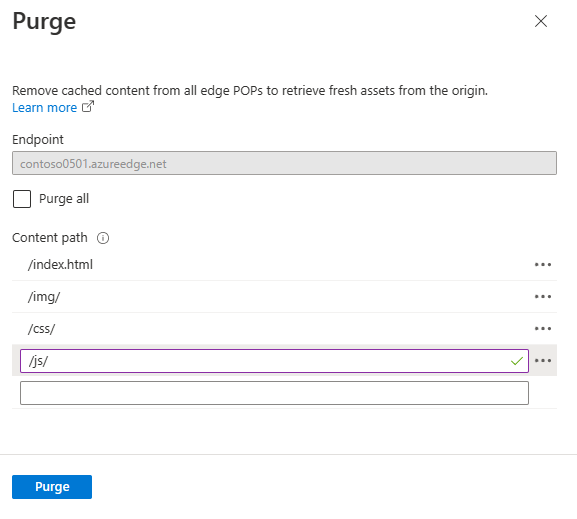Close the Purge panel
The image size is (577, 519).
click(x=541, y=21)
